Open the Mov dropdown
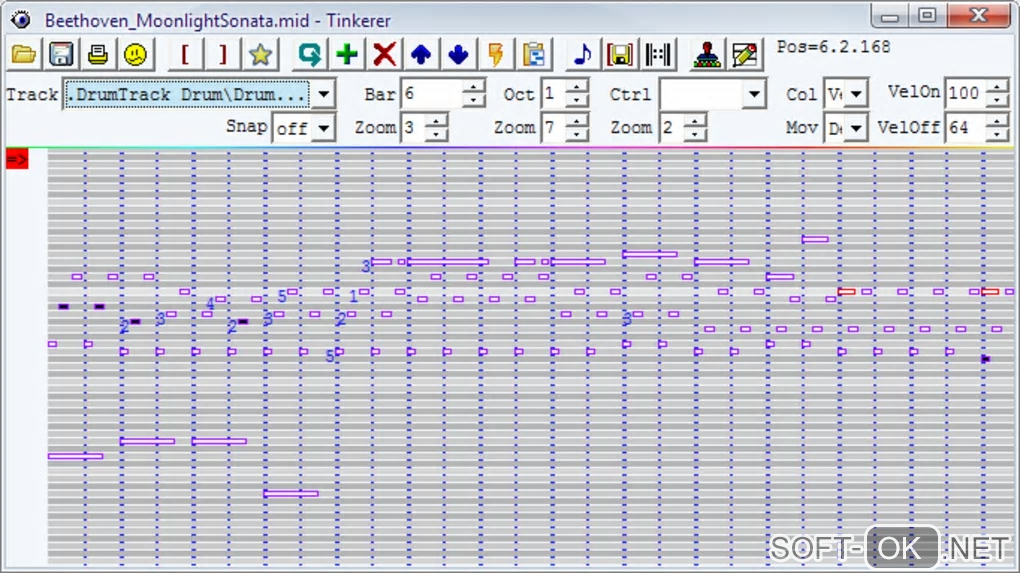Viewport: 1020px width, 573px height. point(857,128)
